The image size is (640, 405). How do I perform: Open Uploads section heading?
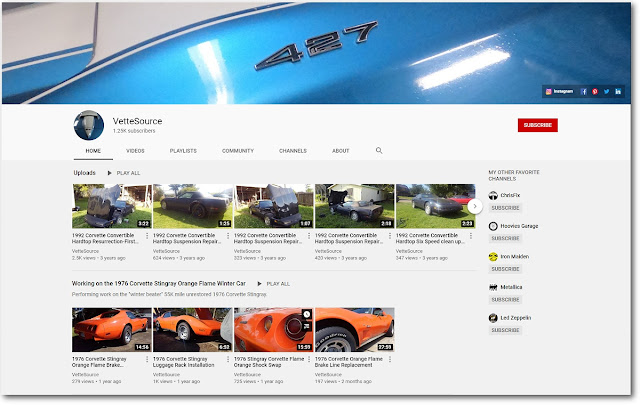tap(84, 173)
